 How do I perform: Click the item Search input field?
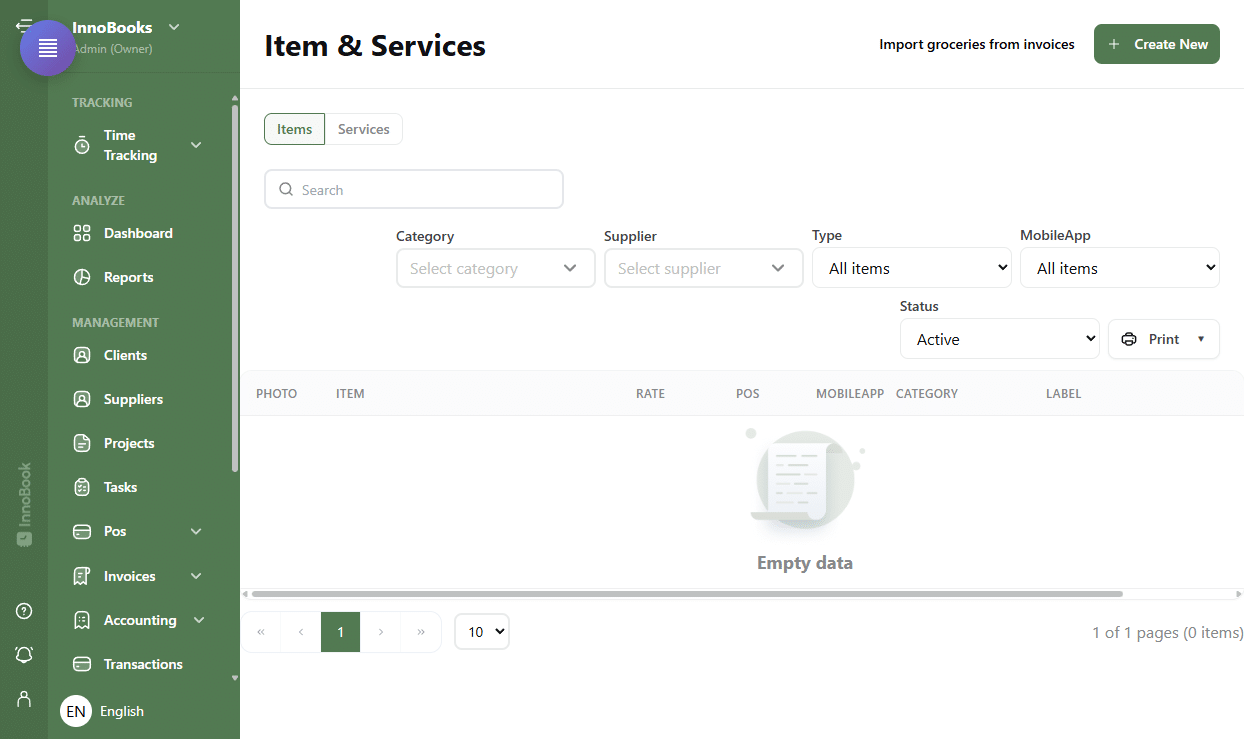click(414, 189)
